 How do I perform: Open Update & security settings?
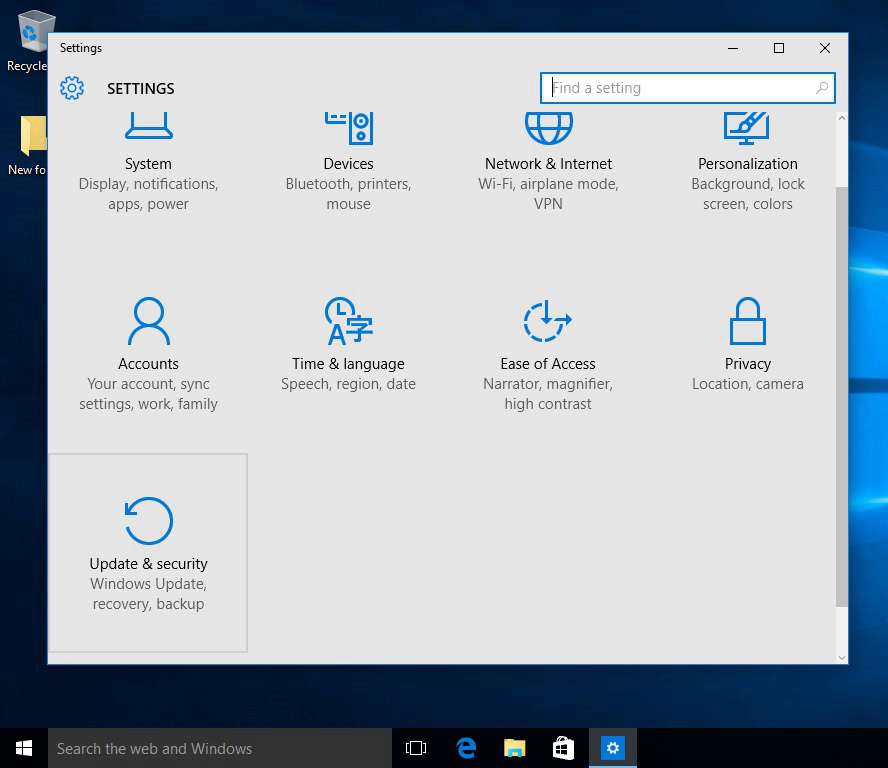point(148,550)
